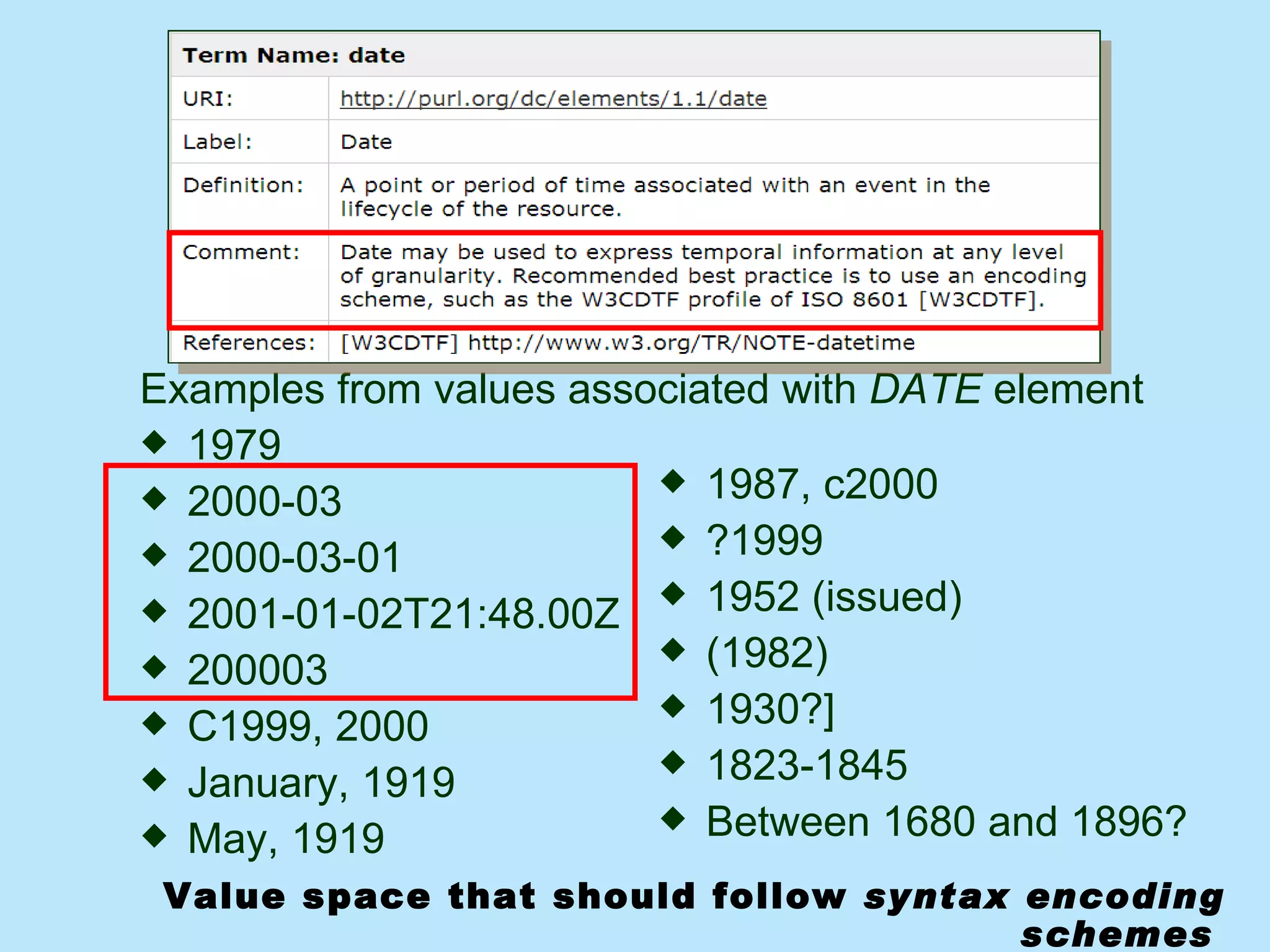
Task: Click the 'Examples from values associated' heading
Action: pyautogui.click(x=642, y=389)
